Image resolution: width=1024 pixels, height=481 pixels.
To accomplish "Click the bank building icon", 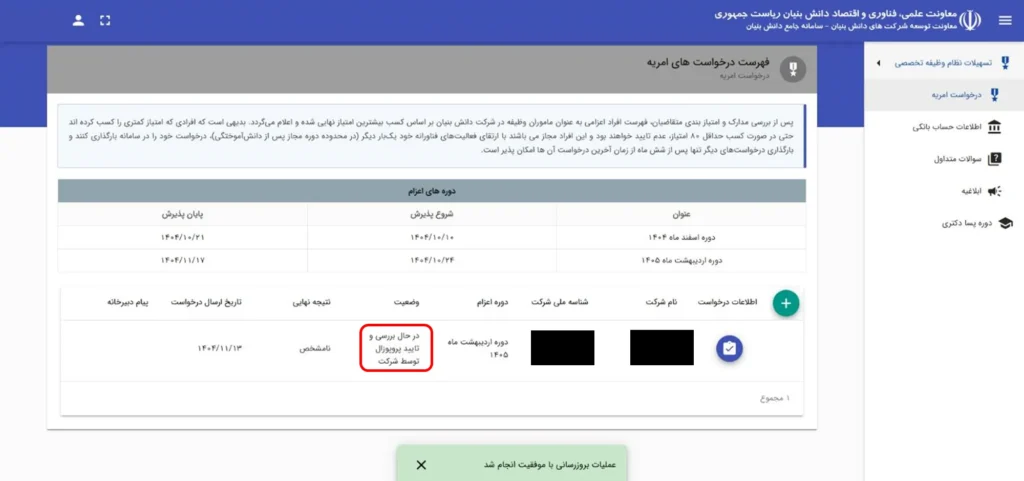I will [994, 127].
